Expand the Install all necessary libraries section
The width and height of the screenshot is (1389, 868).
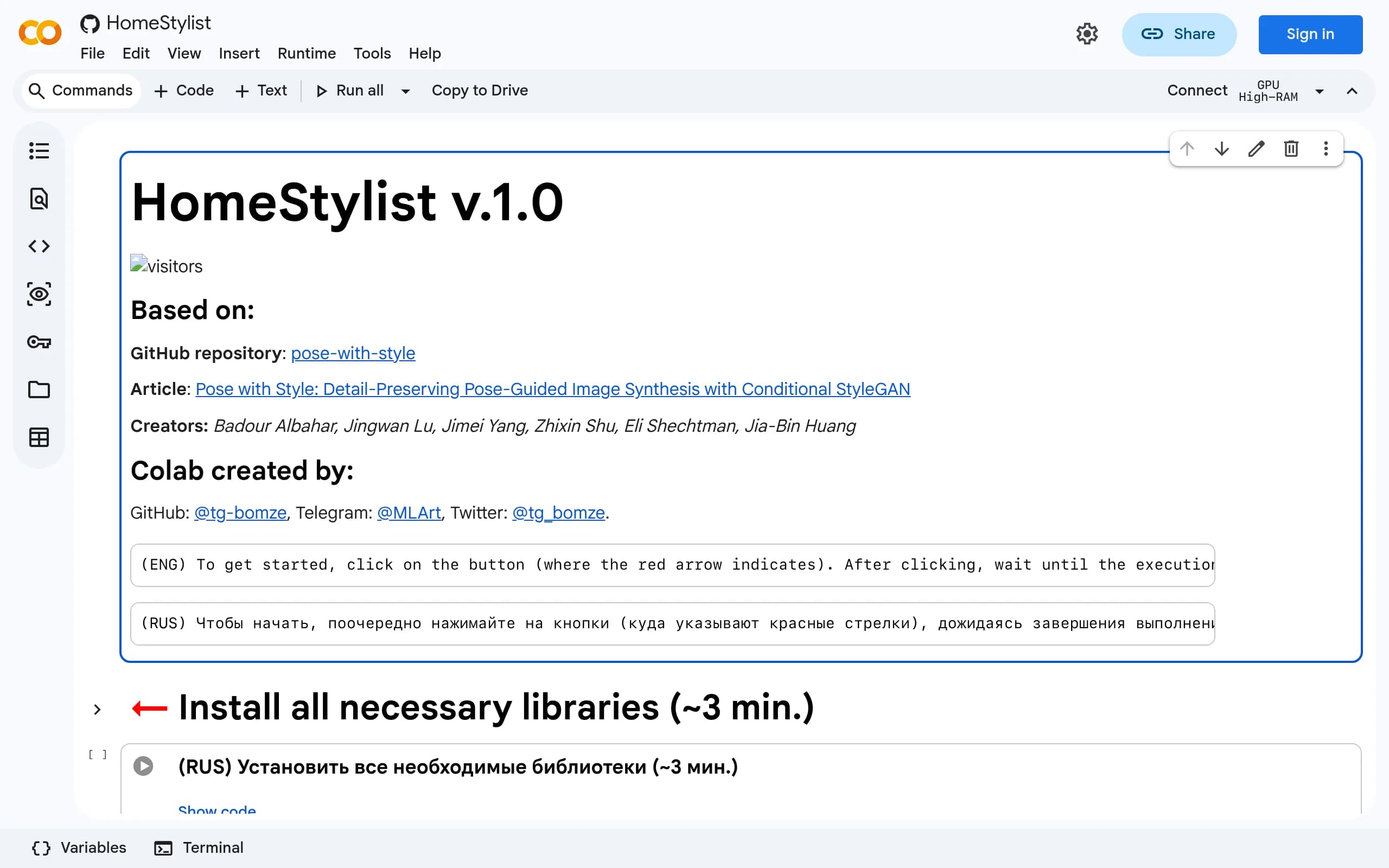pos(97,710)
